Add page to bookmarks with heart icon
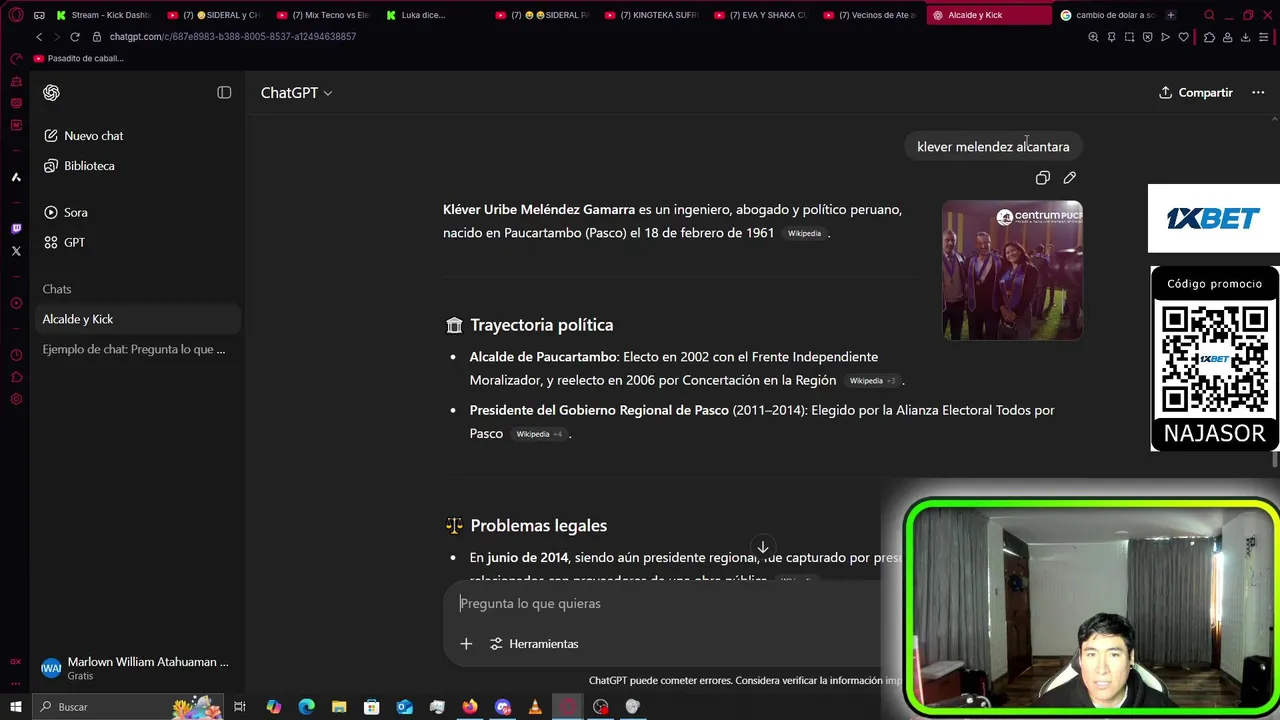 point(1183,37)
